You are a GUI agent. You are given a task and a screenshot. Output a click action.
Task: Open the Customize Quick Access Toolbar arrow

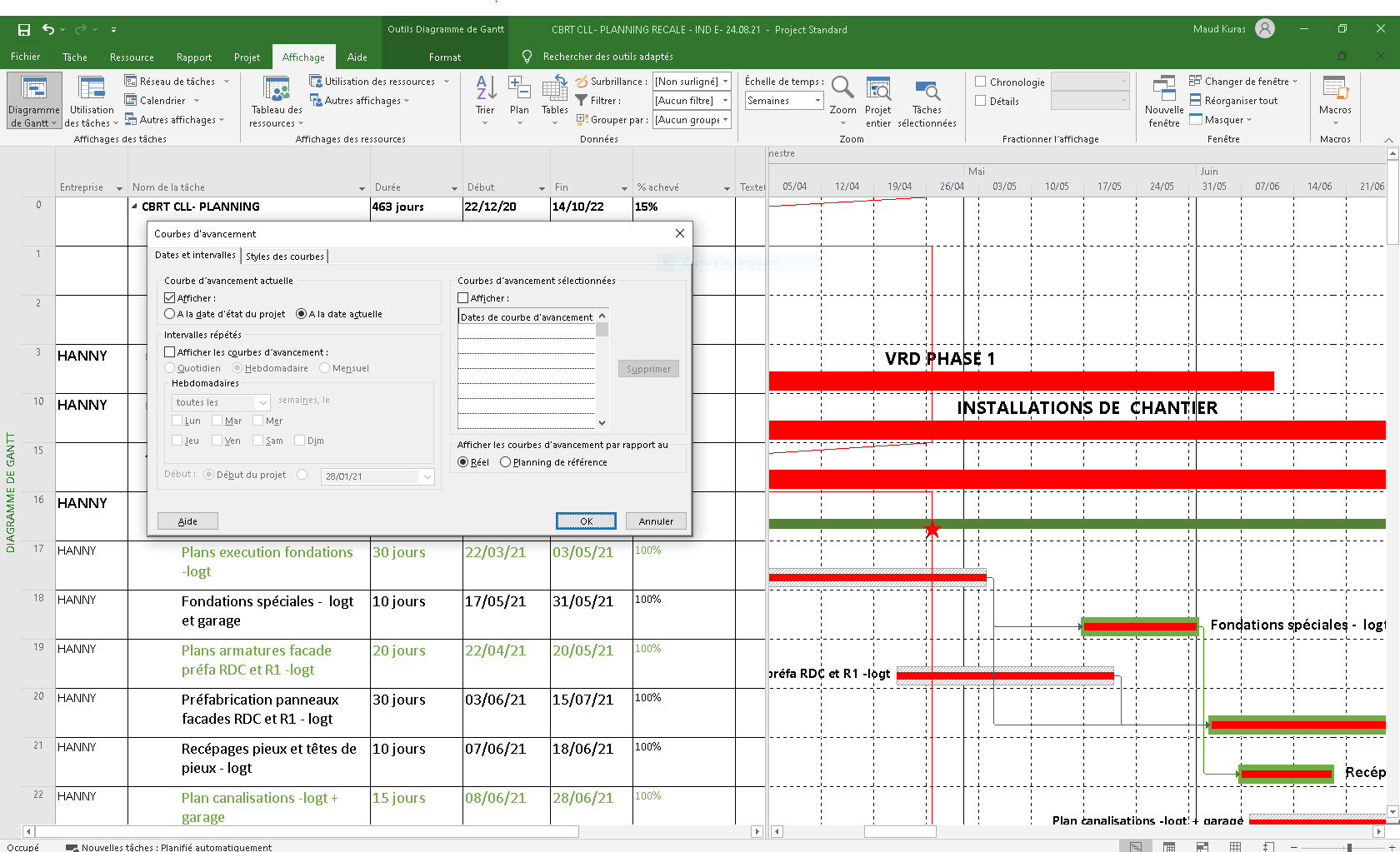[x=113, y=30]
